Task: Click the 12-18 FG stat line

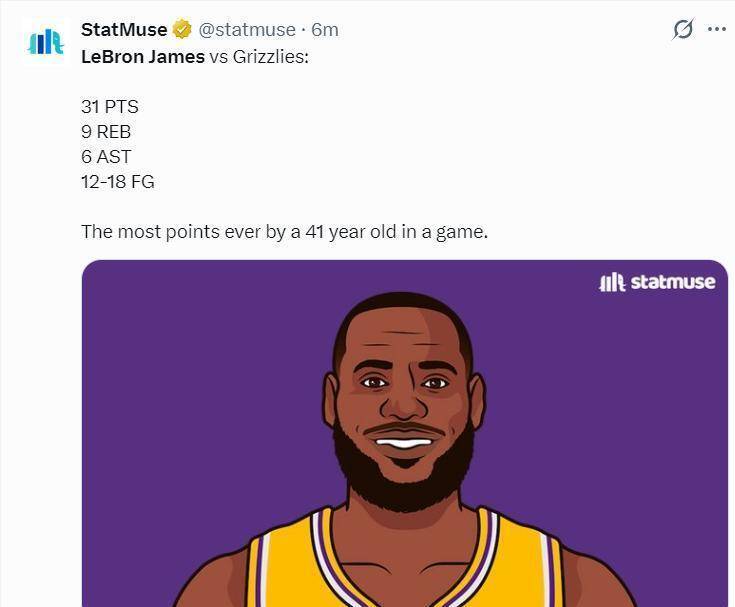Action: pos(117,182)
